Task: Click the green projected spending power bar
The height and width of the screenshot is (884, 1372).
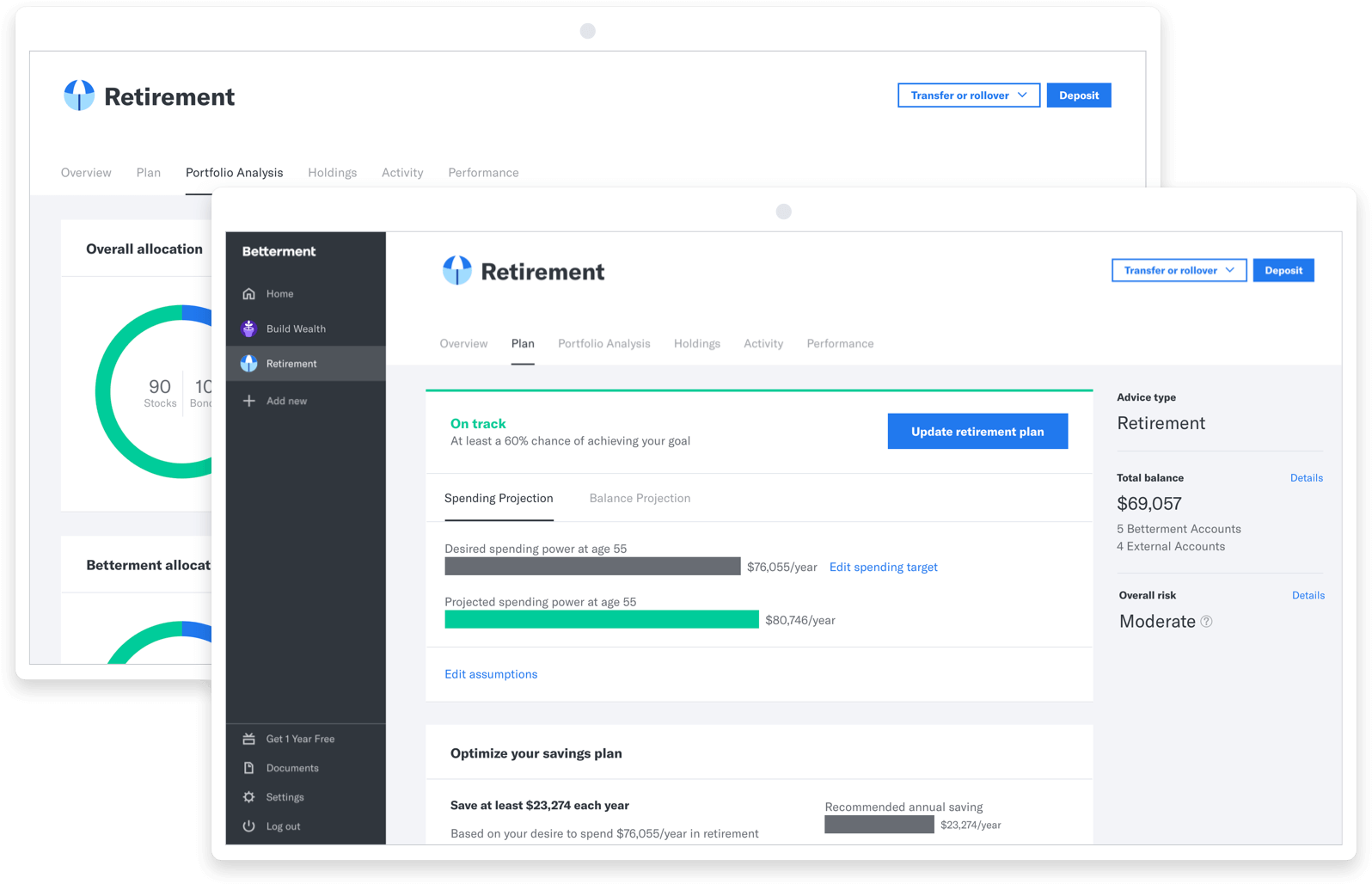Action: coord(601,620)
